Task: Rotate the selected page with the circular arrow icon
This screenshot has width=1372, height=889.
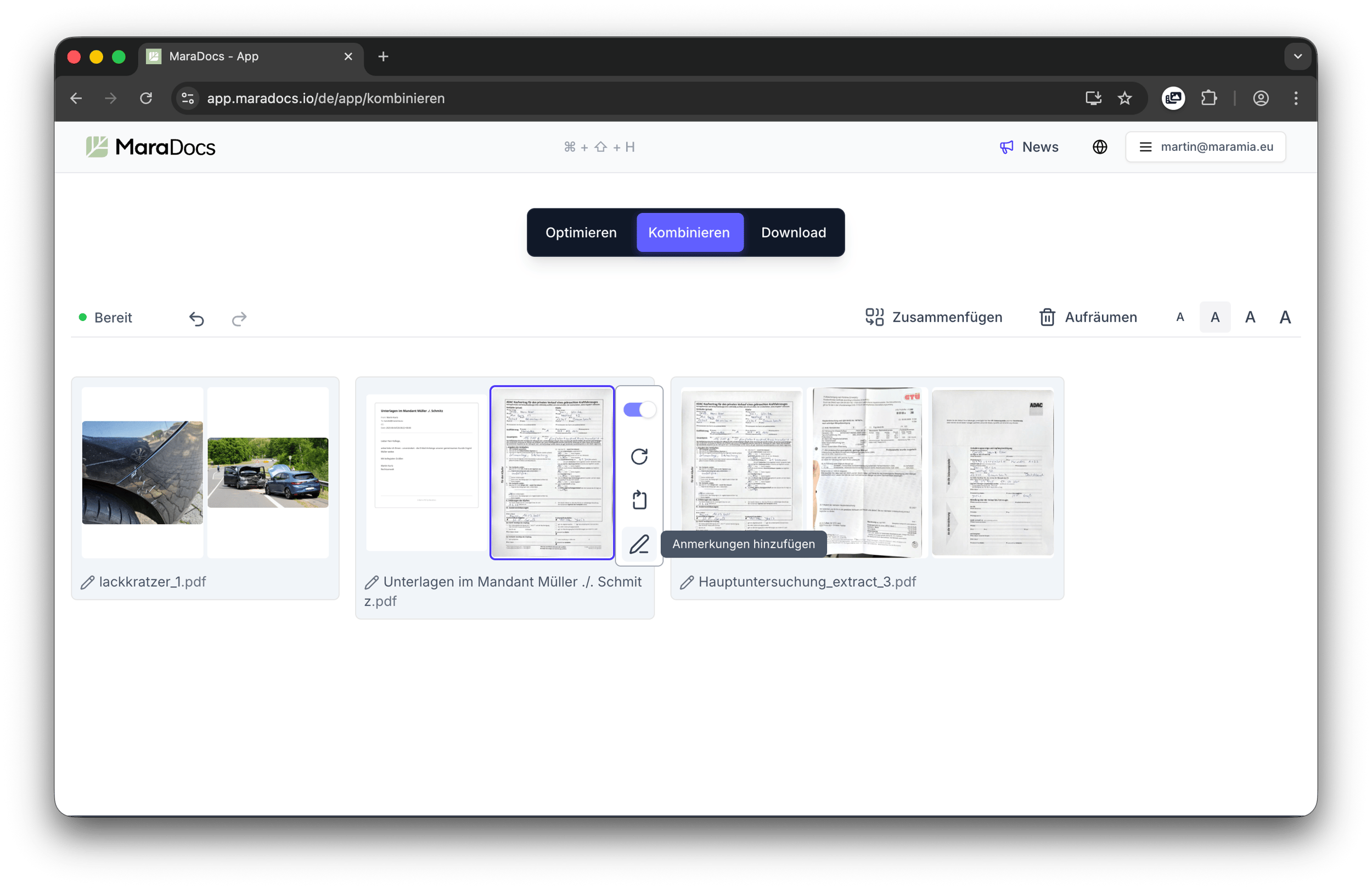Action: 639,457
